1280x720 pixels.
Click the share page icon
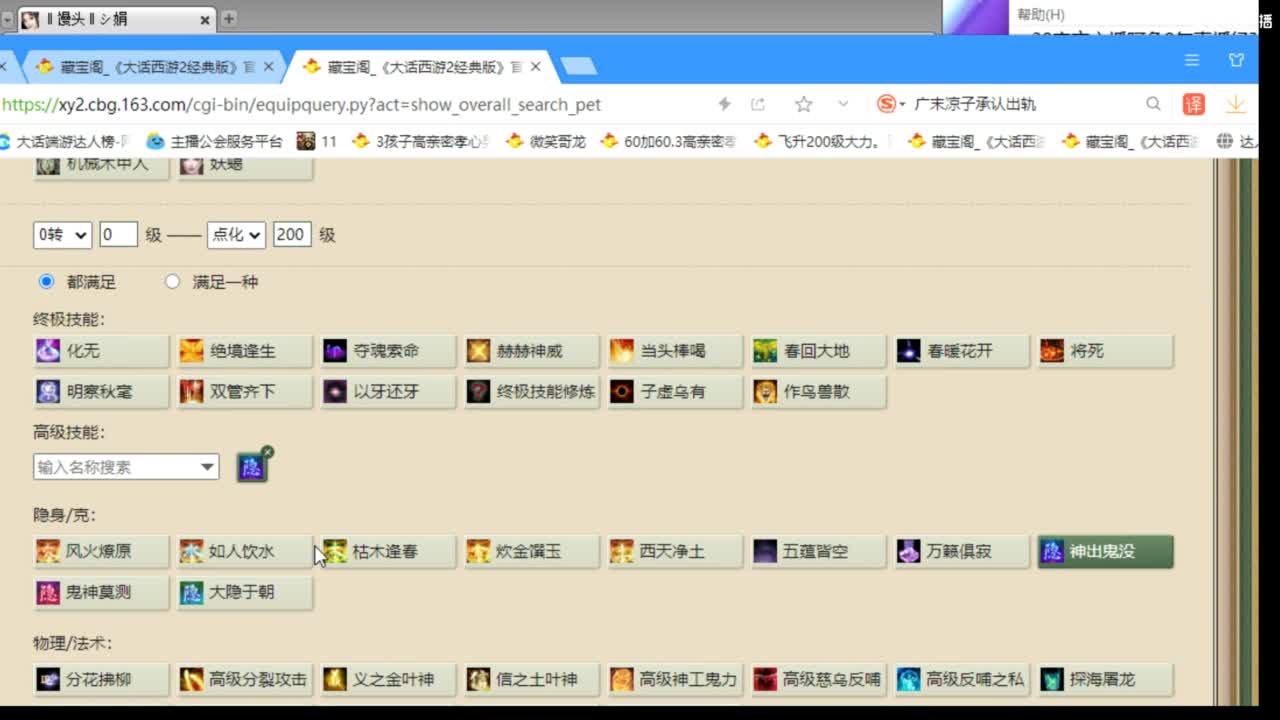click(x=758, y=104)
